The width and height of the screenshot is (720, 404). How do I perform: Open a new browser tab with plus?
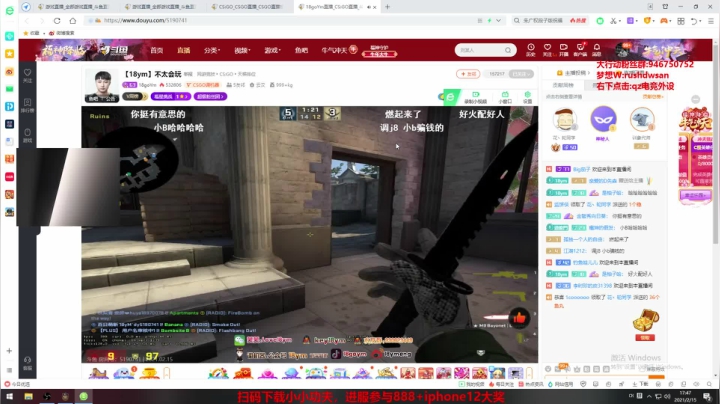click(388, 7)
